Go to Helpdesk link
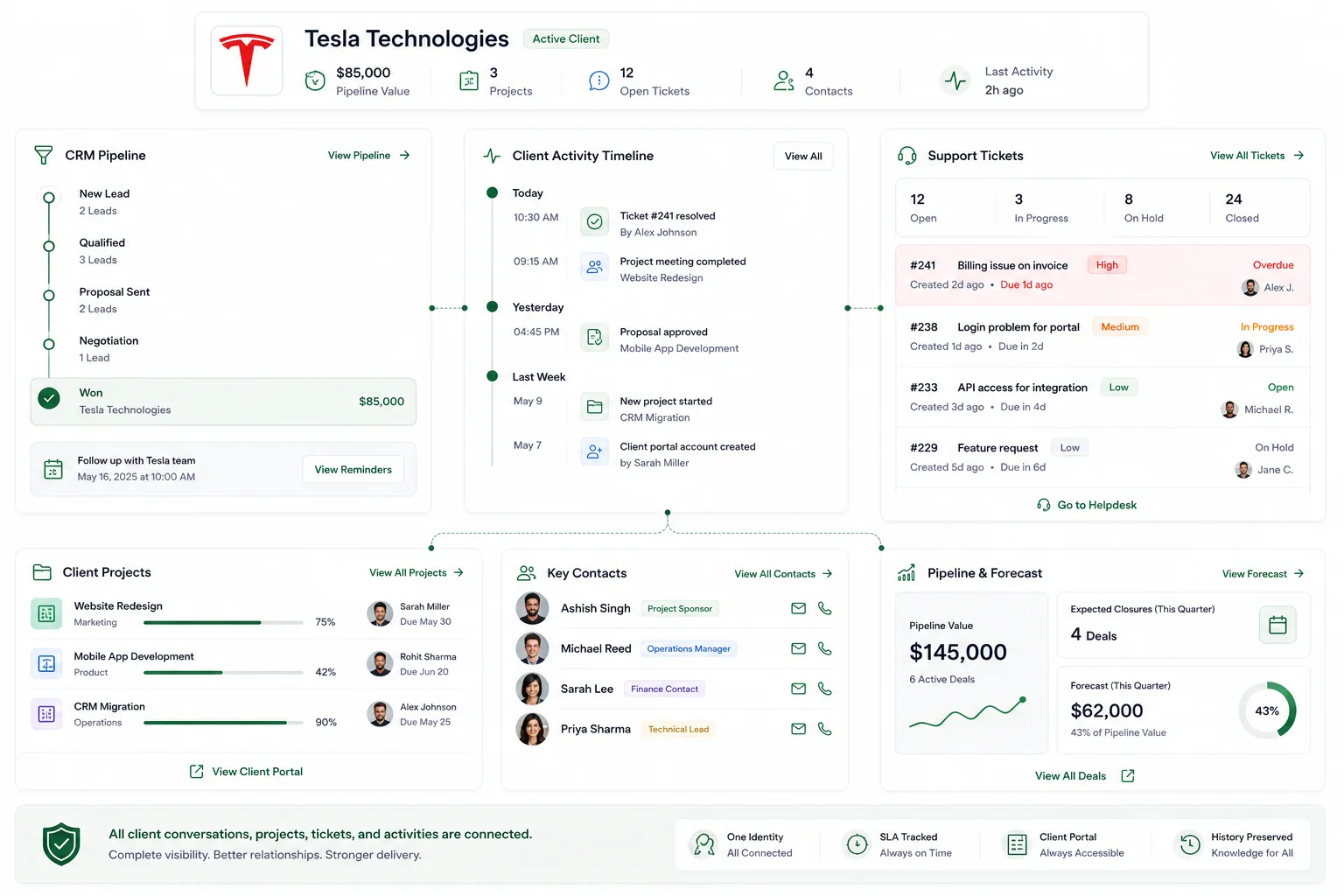The image size is (1344, 896). 1087,505
